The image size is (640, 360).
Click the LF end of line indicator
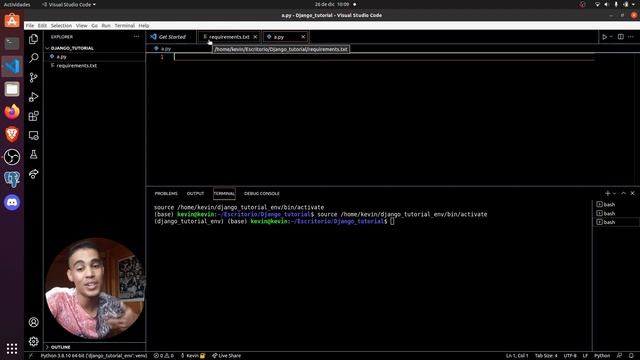[x=585, y=356]
